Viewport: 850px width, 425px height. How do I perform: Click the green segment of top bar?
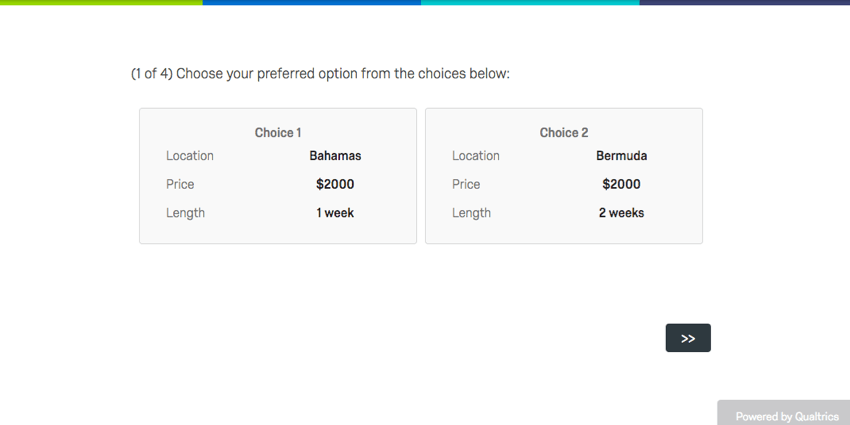point(100,2)
